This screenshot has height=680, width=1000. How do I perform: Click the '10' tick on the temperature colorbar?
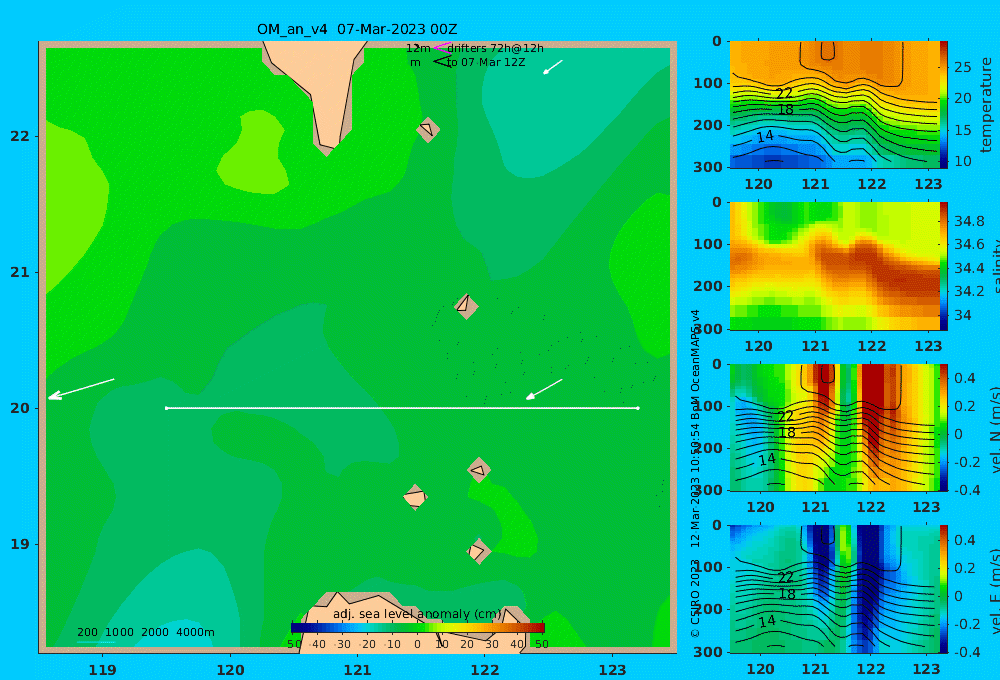click(963, 161)
